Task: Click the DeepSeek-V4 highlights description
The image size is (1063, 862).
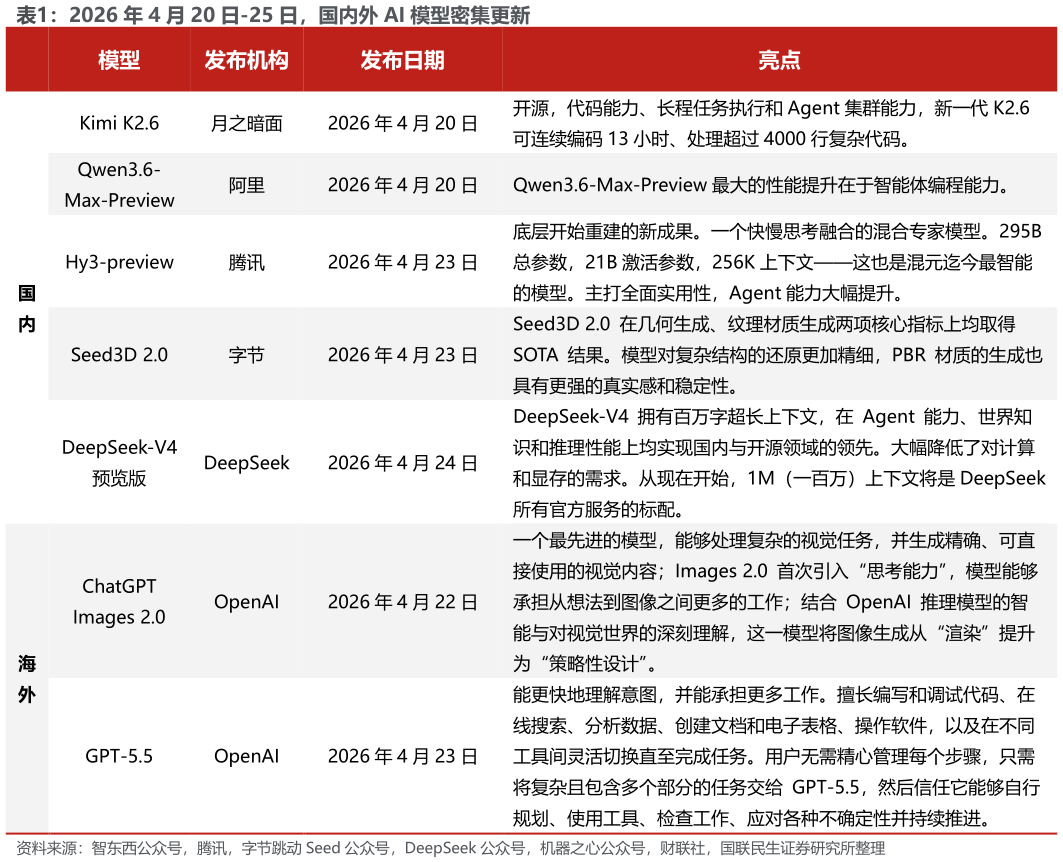Action: (x=779, y=462)
